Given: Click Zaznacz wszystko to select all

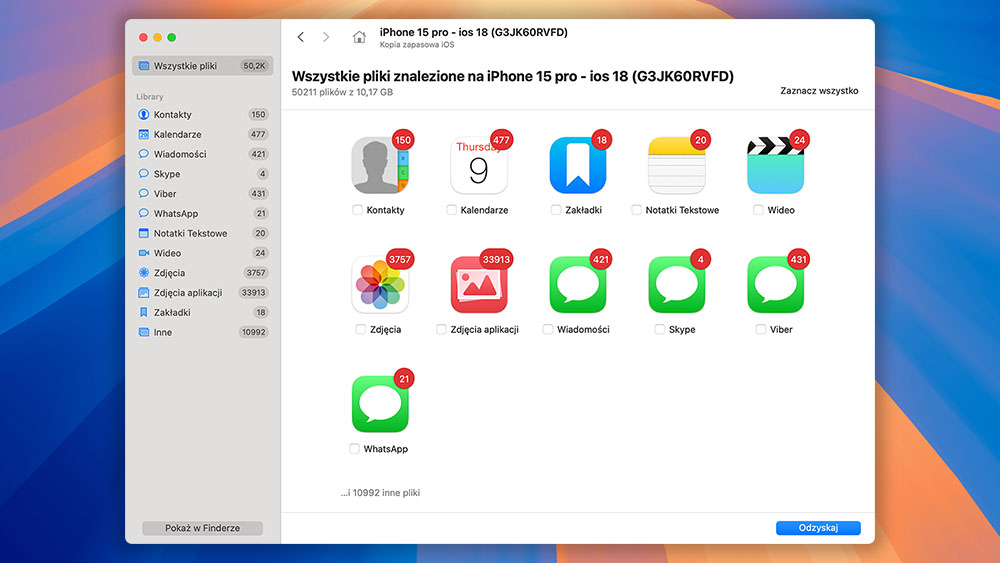Looking at the screenshot, I should (819, 91).
